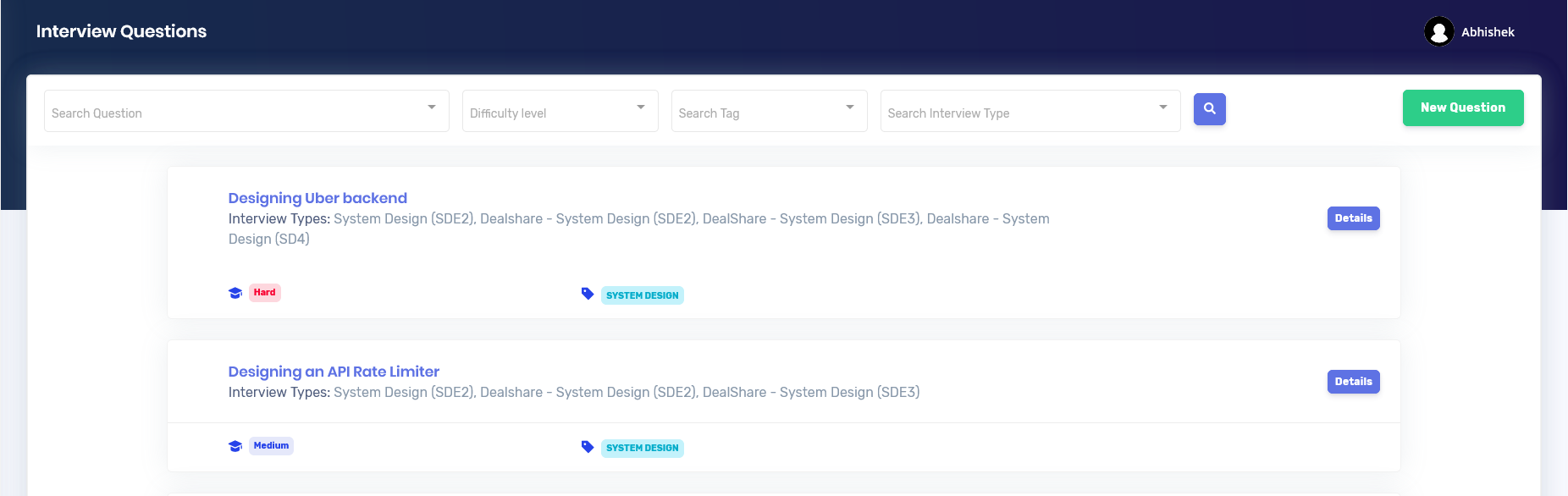Image resolution: width=1568 pixels, height=496 pixels.
Task: Click SYSTEM DESIGN tag on Uber backend card
Action: pos(642,295)
